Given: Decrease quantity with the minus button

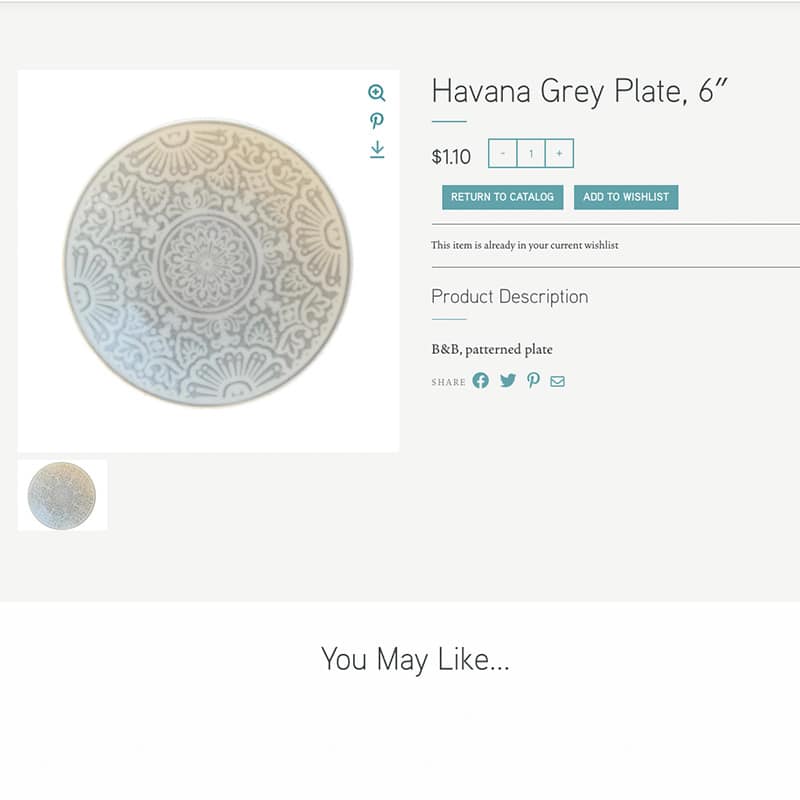Looking at the screenshot, I should (x=503, y=154).
